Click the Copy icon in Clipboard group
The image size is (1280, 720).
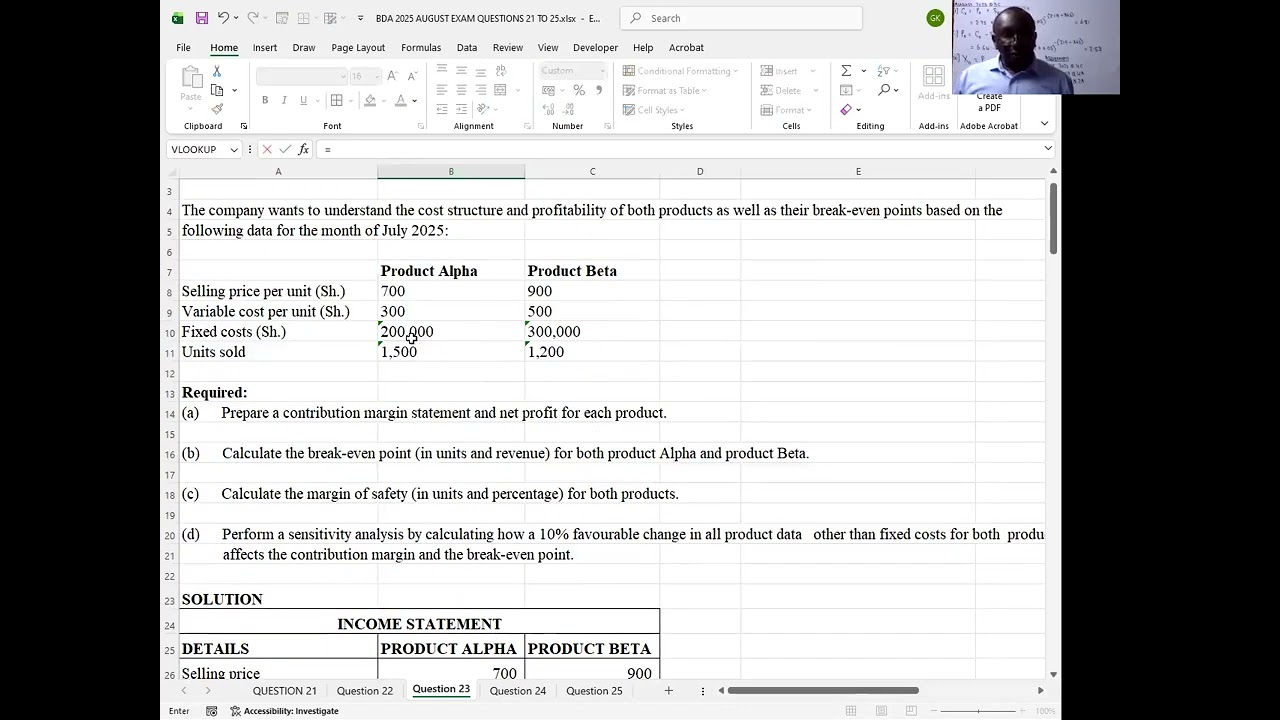217,90
